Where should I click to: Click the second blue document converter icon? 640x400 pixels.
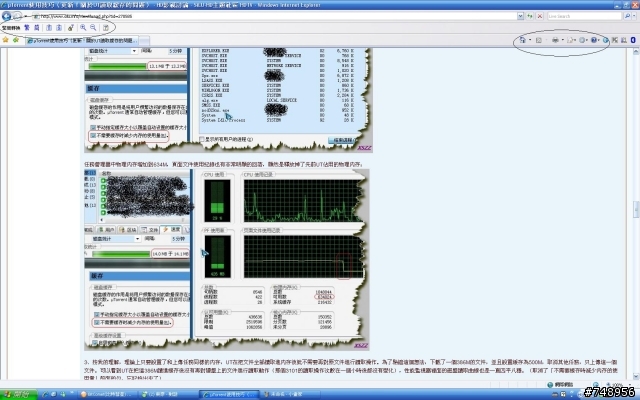[59, 28]
